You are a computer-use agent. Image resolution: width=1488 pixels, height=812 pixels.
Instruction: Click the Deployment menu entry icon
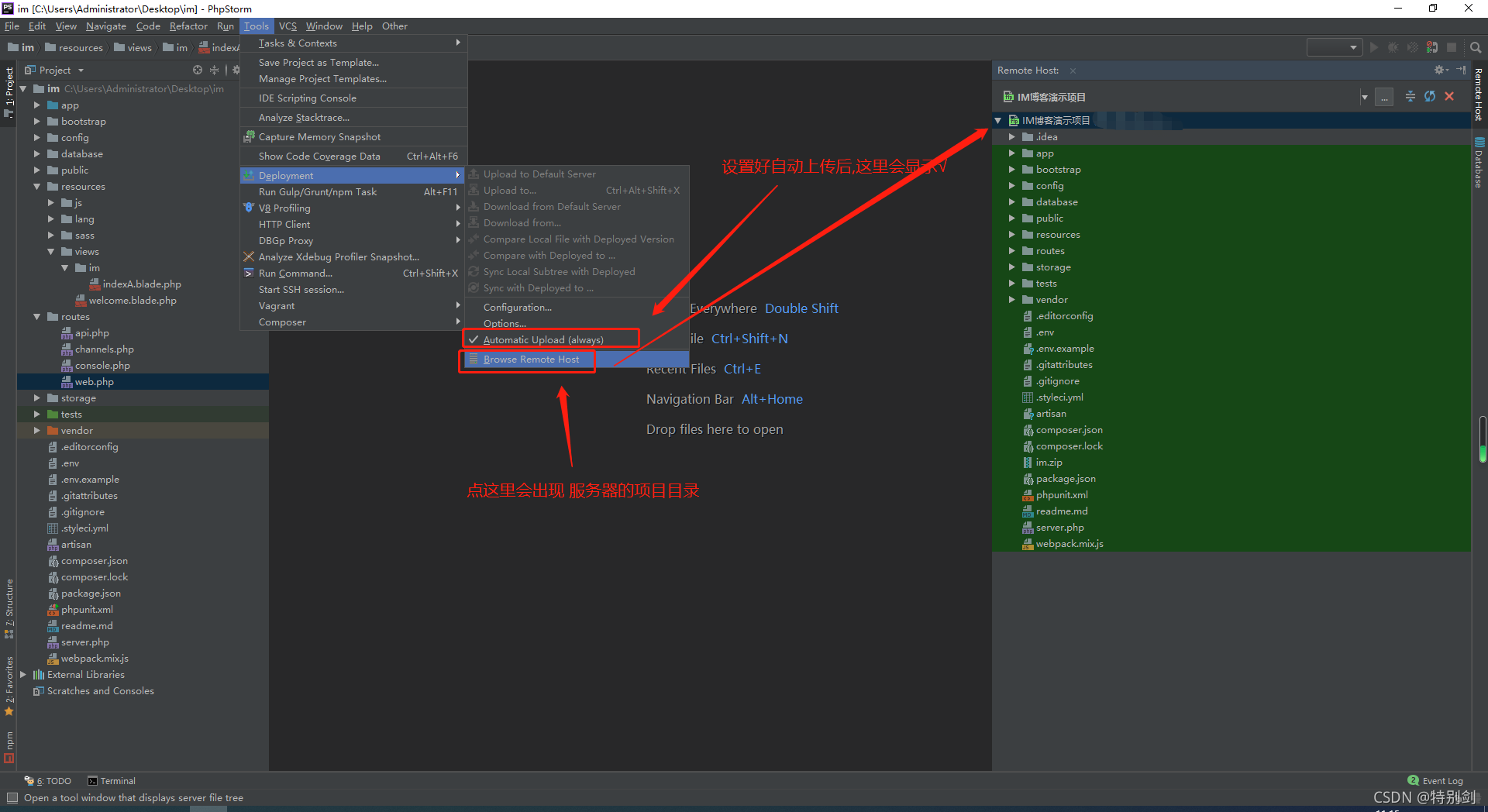pos(249,176)
